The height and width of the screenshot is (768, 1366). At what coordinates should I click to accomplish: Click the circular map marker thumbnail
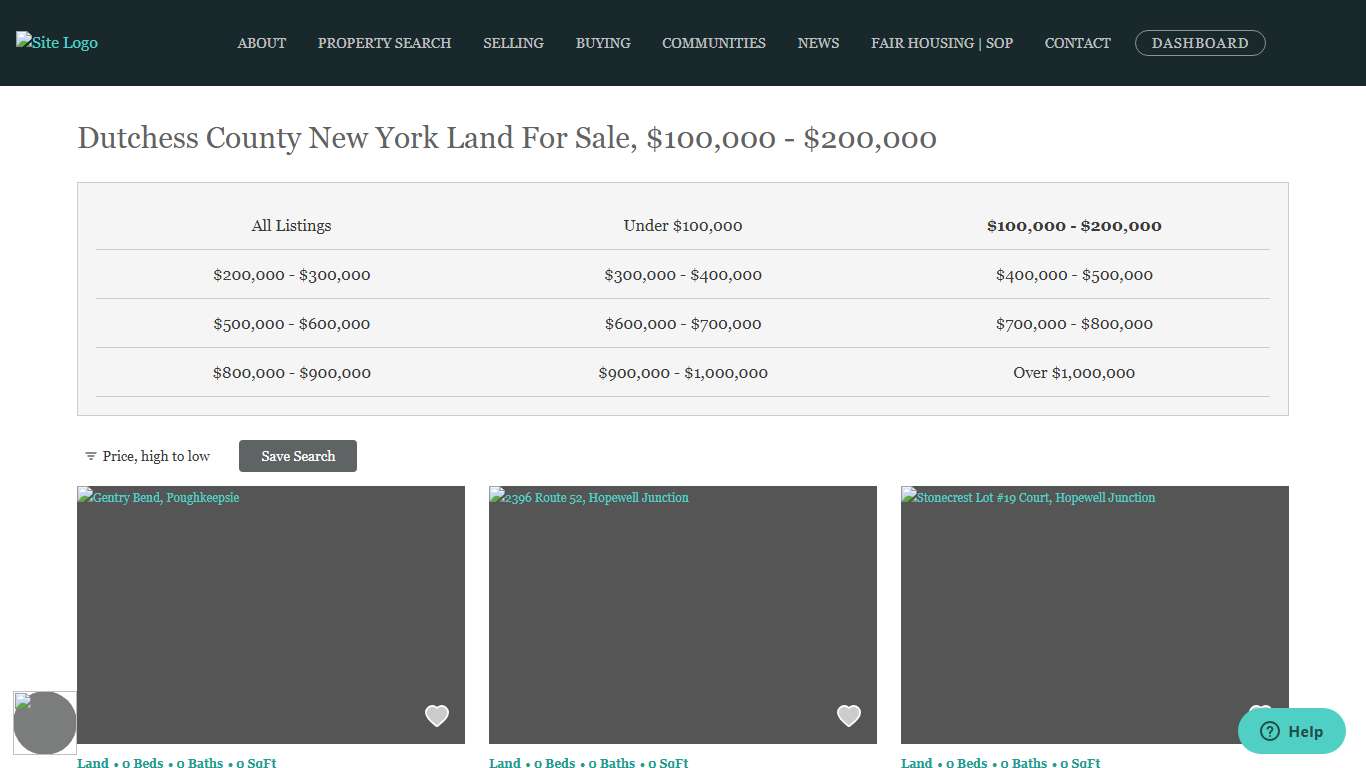coord(45,722)
